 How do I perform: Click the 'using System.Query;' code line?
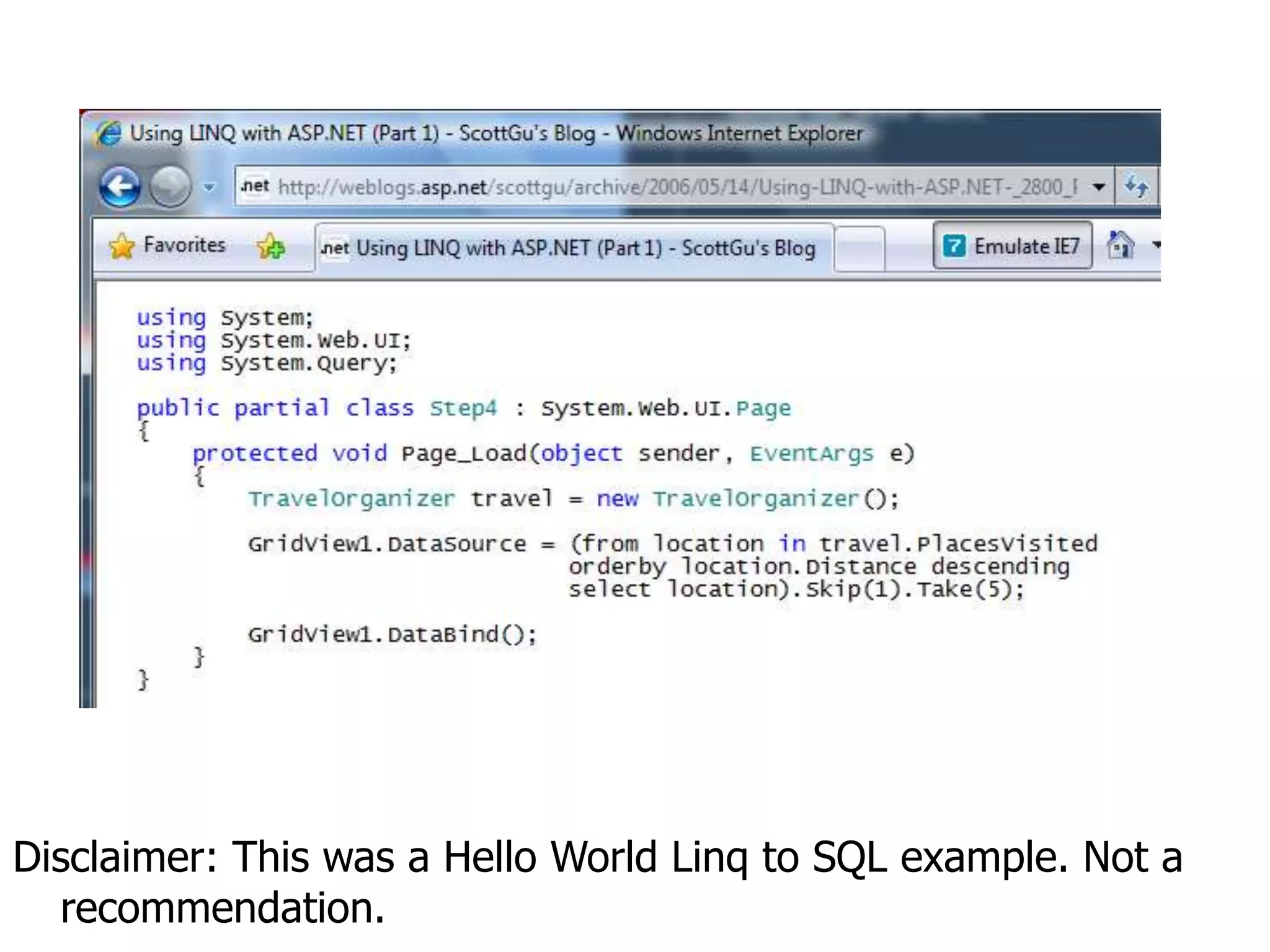(267, 363)
